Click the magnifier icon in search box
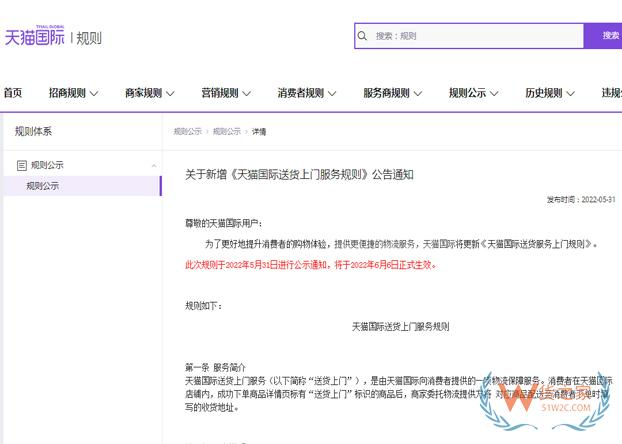Image resolution: width=622 pixels, height=444 pixels. click(x=362, y=36)
